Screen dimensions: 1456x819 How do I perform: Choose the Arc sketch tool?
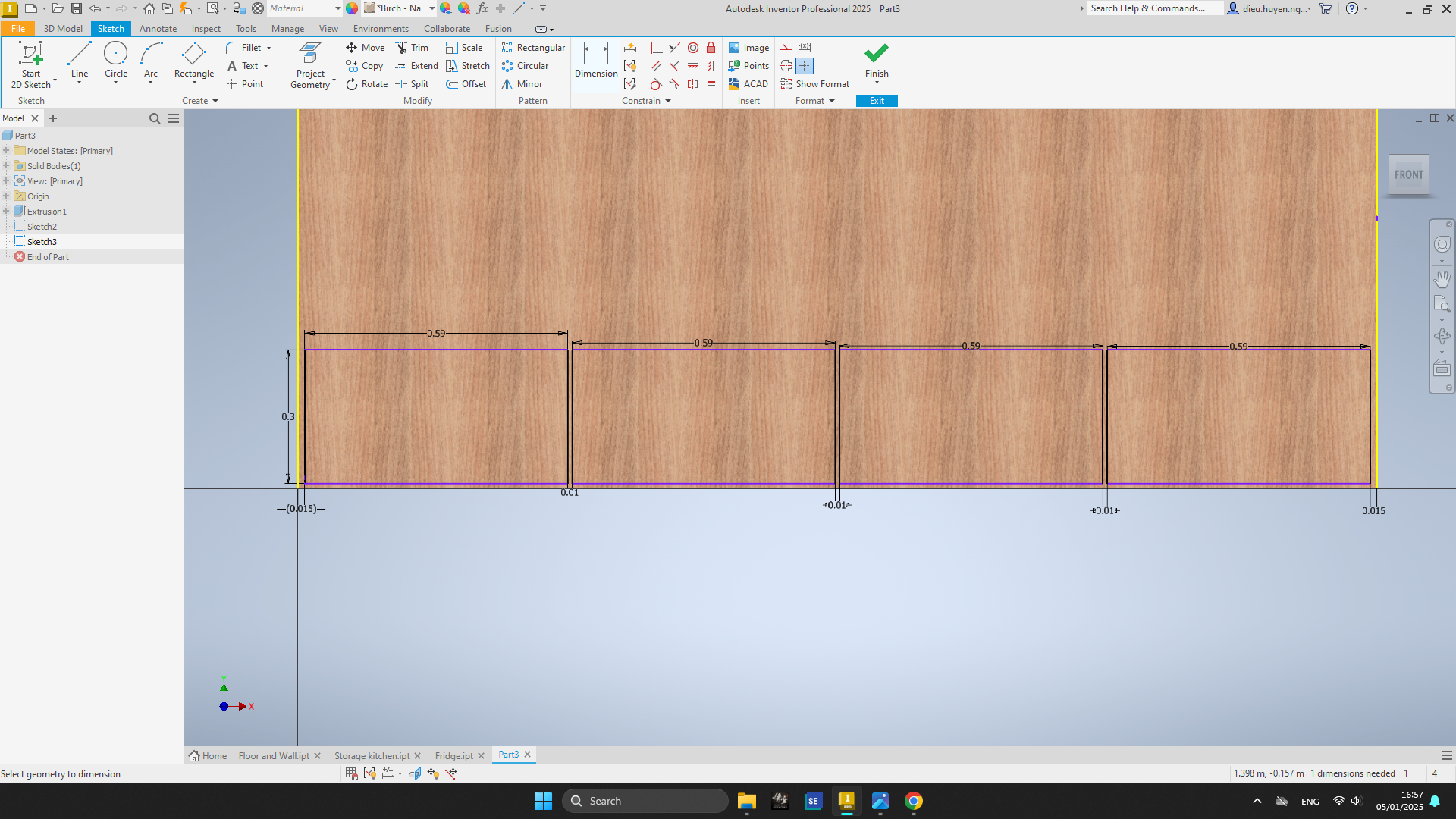click(x=151, y=61)
